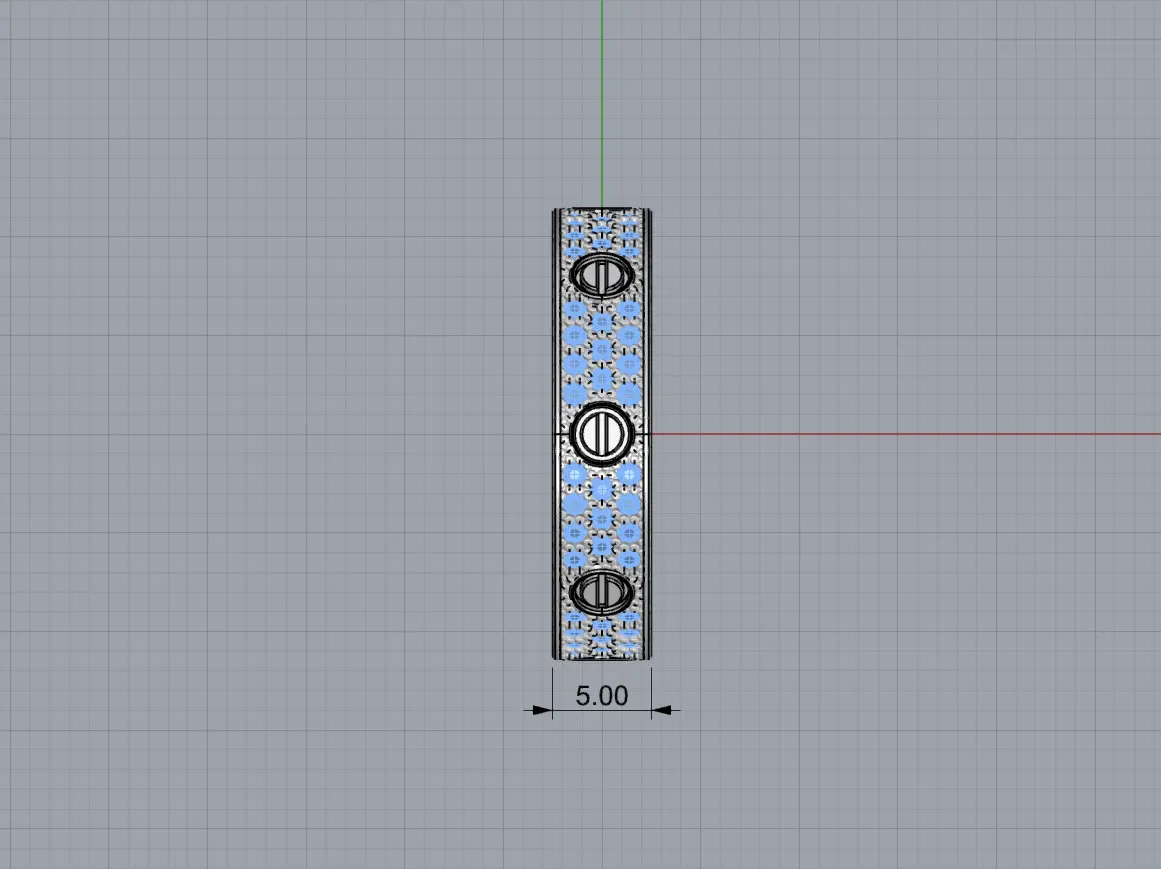Image resolution: width=1161 pixels, height=869 pixels.
Task: Select the left dimension arrowhead
Action: click(x=542, y=711)
